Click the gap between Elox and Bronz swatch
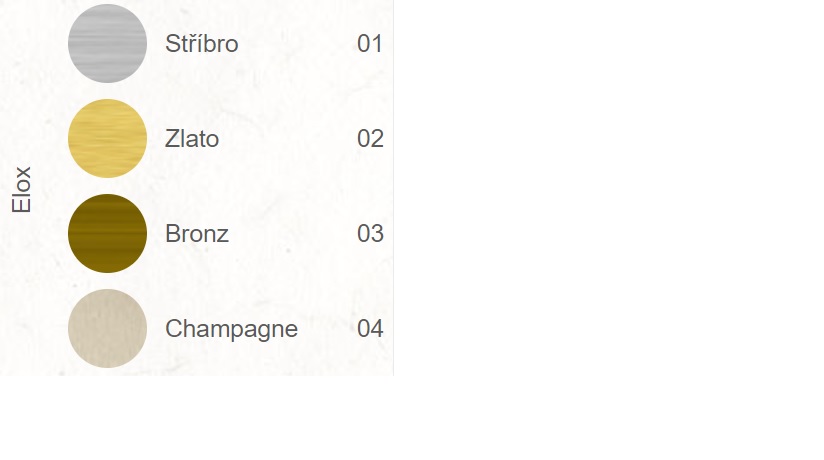 point(51,233)
